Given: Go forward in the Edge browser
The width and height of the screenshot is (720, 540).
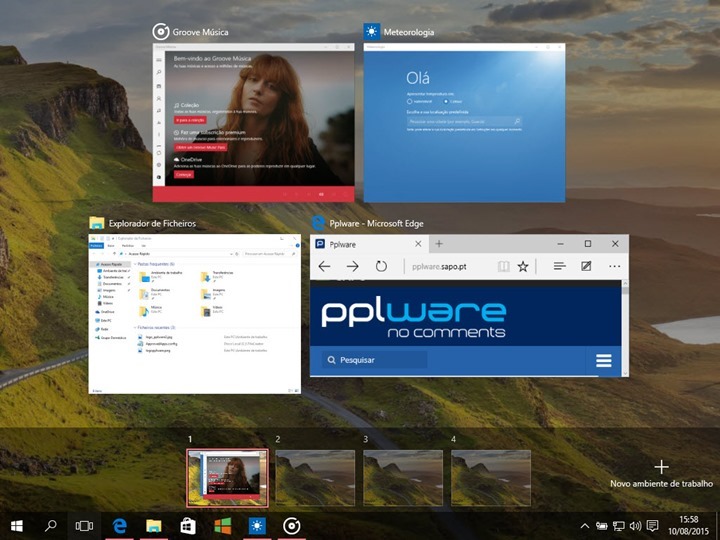Looking at the screenshot, I should [x=353, y=266].
